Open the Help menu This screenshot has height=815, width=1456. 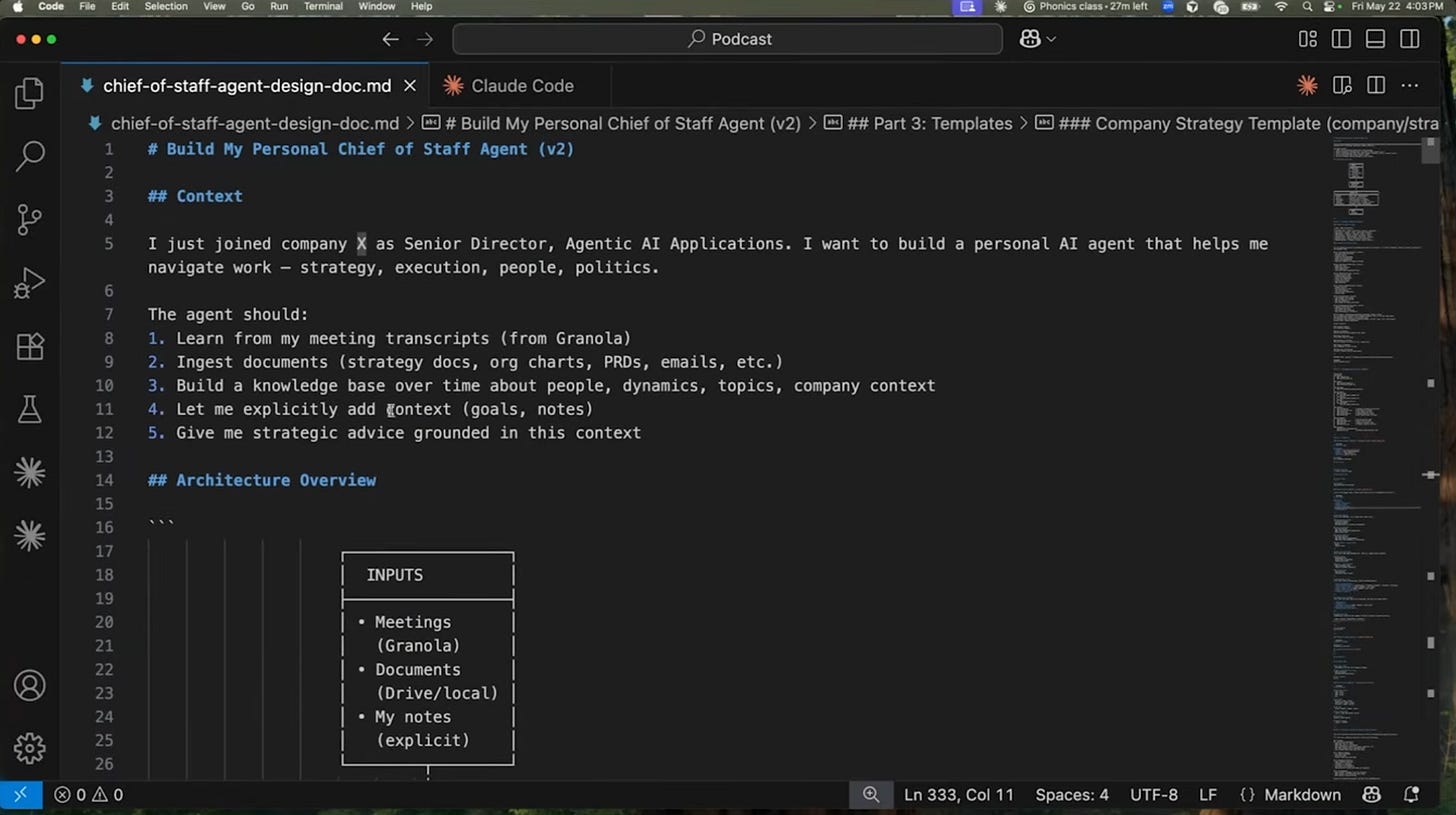(x=422, y=7)
